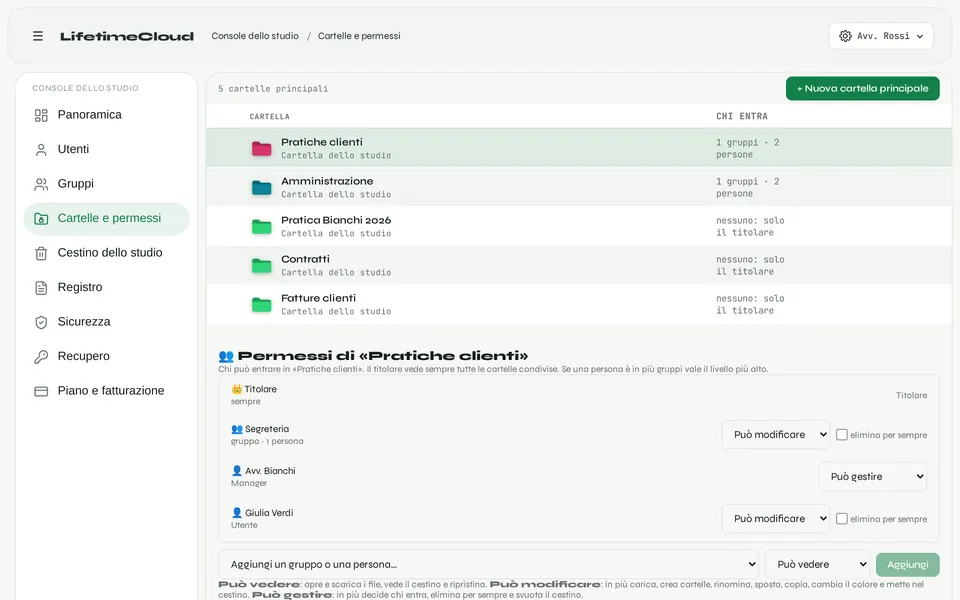This screenshot has width=960, height=600.
Task: Open Giulia Verdi permission level dropdown
Action: (x=776, y=519)
